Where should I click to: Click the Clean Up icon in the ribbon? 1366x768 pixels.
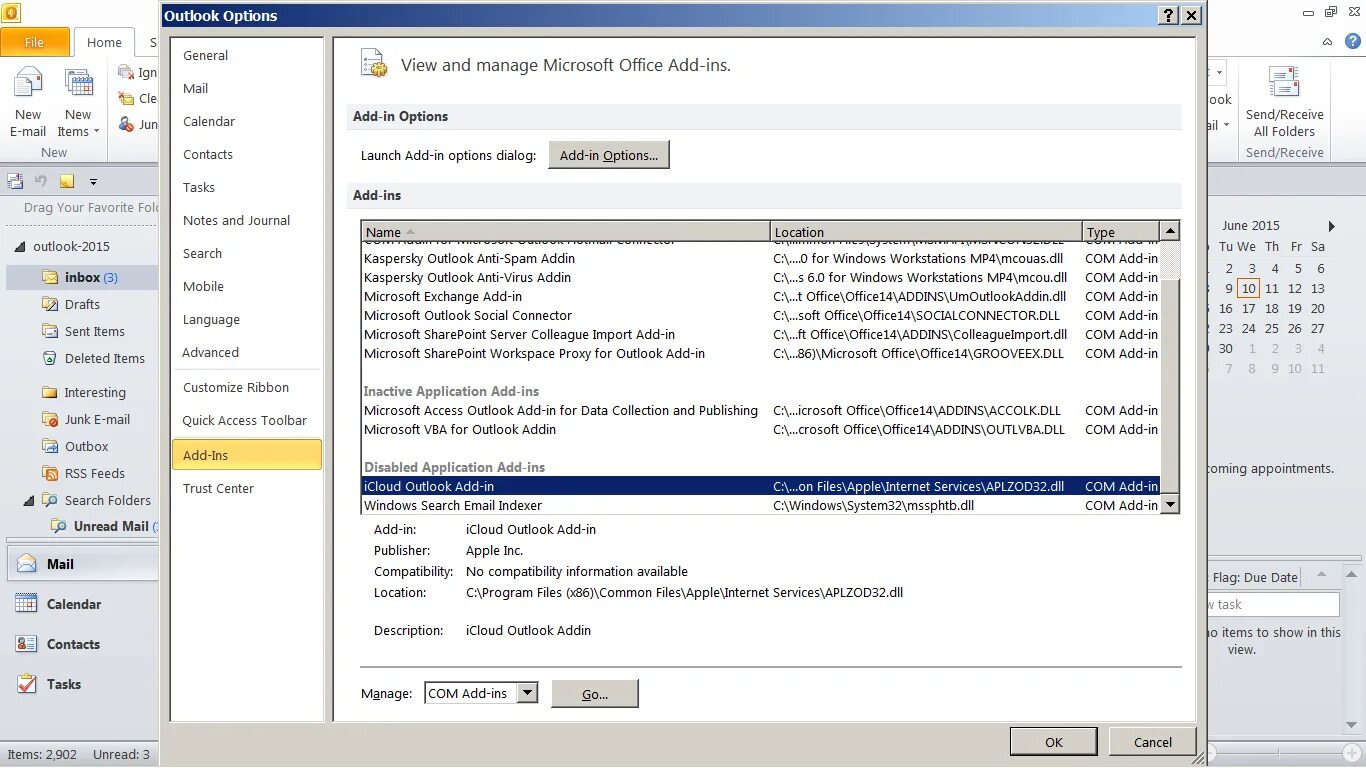pyautogui.click(x=126, y=98)
